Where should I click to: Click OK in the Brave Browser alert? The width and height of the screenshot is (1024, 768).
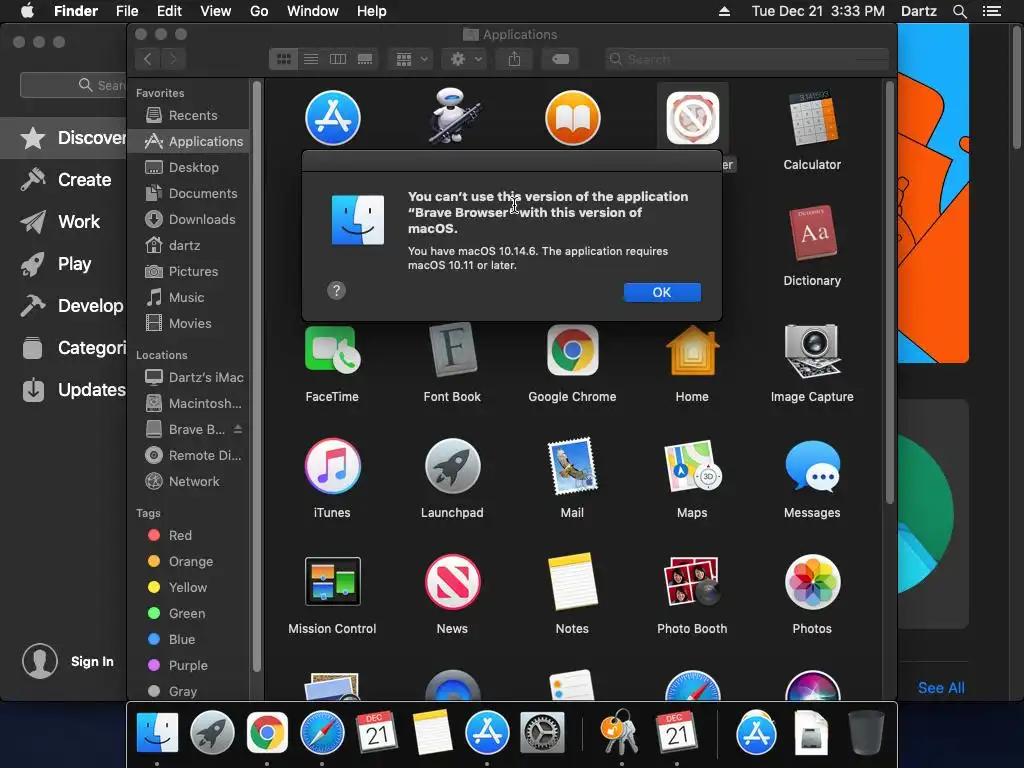(662, 292)
